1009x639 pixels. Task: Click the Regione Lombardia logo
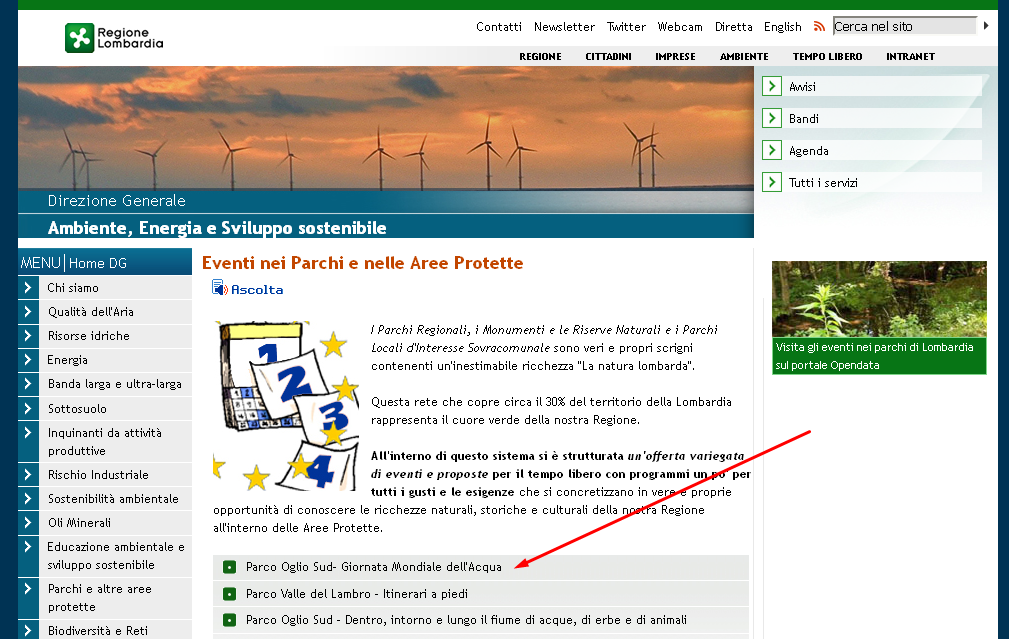coord(114,38)
